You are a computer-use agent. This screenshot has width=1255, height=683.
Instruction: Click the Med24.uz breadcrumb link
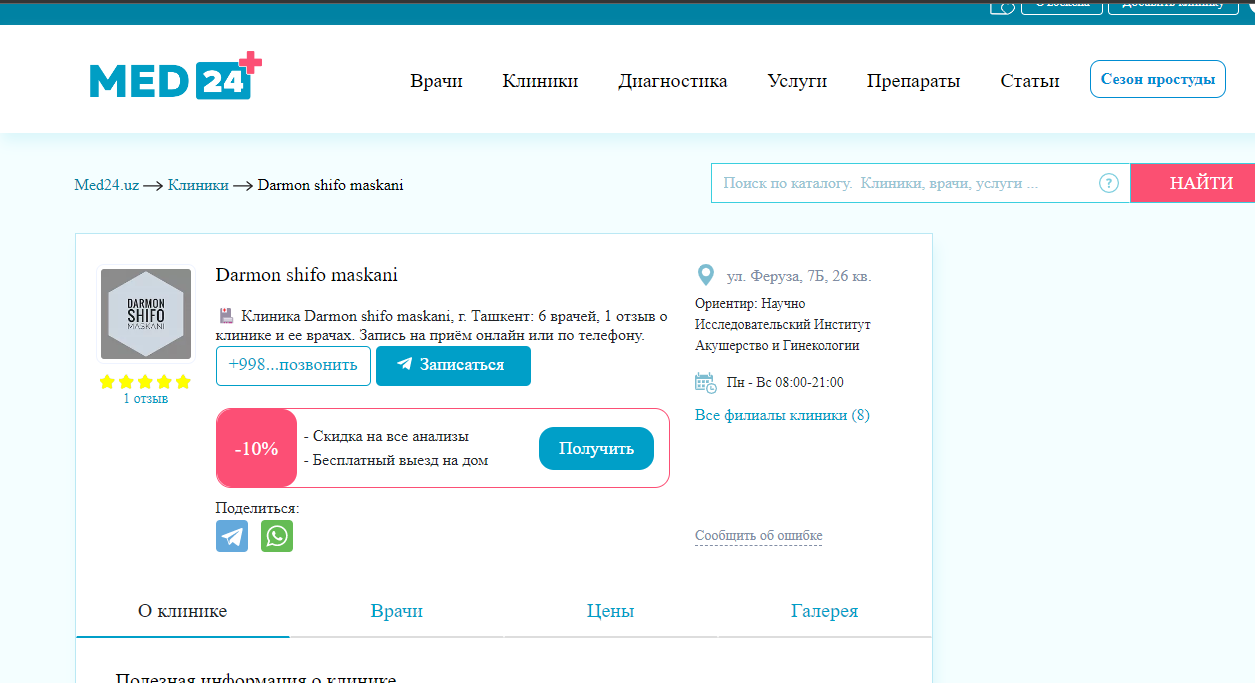coord(106,185)
